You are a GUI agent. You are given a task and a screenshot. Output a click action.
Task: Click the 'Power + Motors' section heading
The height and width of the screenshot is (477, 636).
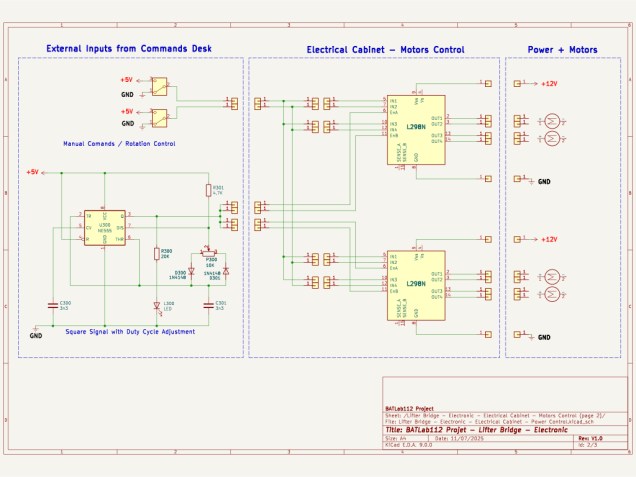(x=562, y=48)
